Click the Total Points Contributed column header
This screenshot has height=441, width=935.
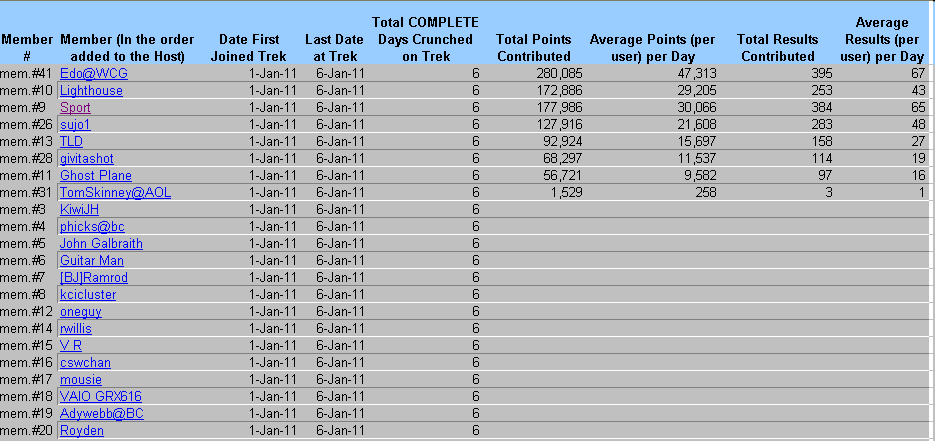tap(533, 47)
